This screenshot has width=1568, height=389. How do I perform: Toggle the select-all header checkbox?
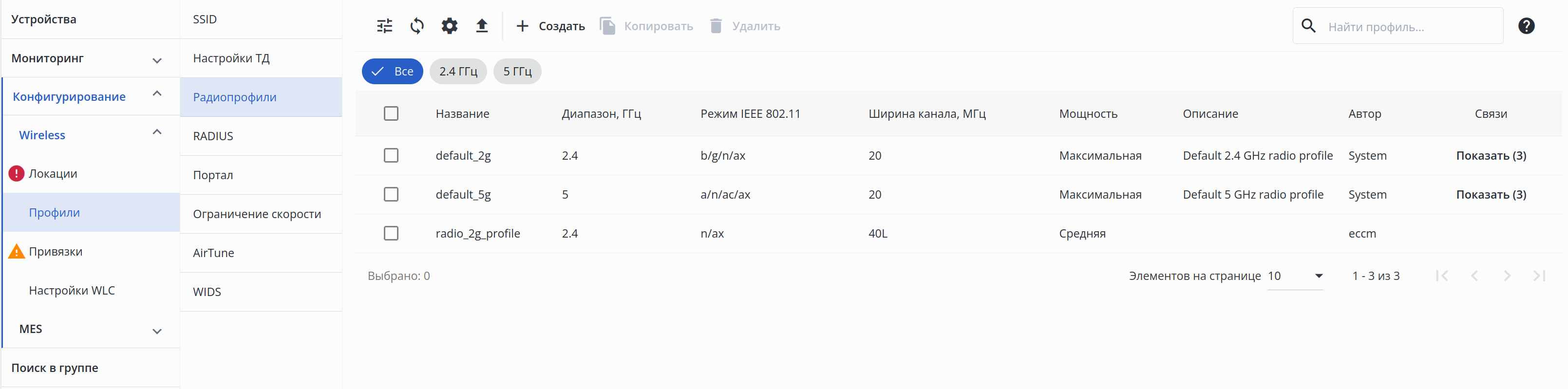(x=391, y=114)
